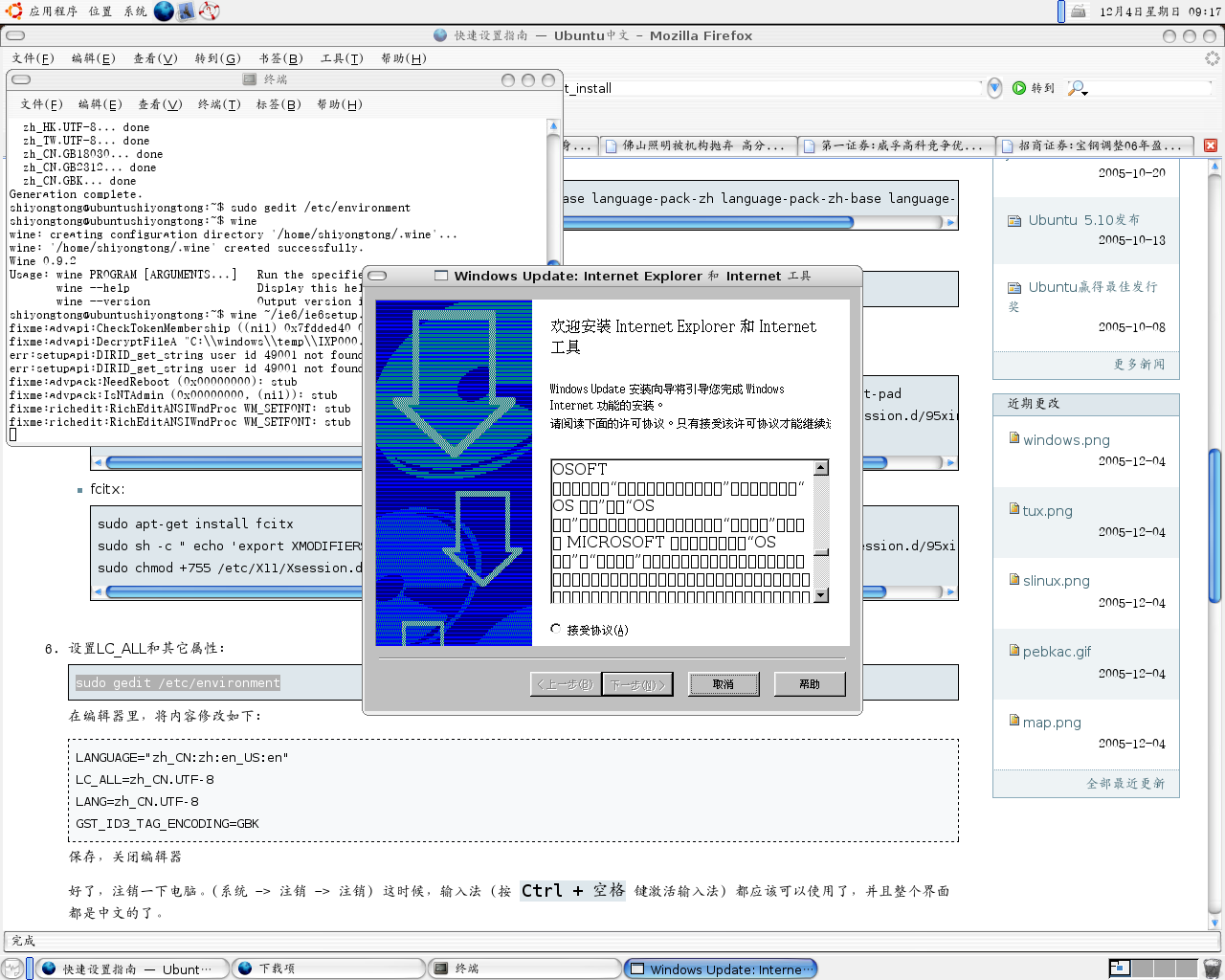Click the 上一步(B) button in dialog
This screenshot has height=980, width=1225.
point(566,684)
